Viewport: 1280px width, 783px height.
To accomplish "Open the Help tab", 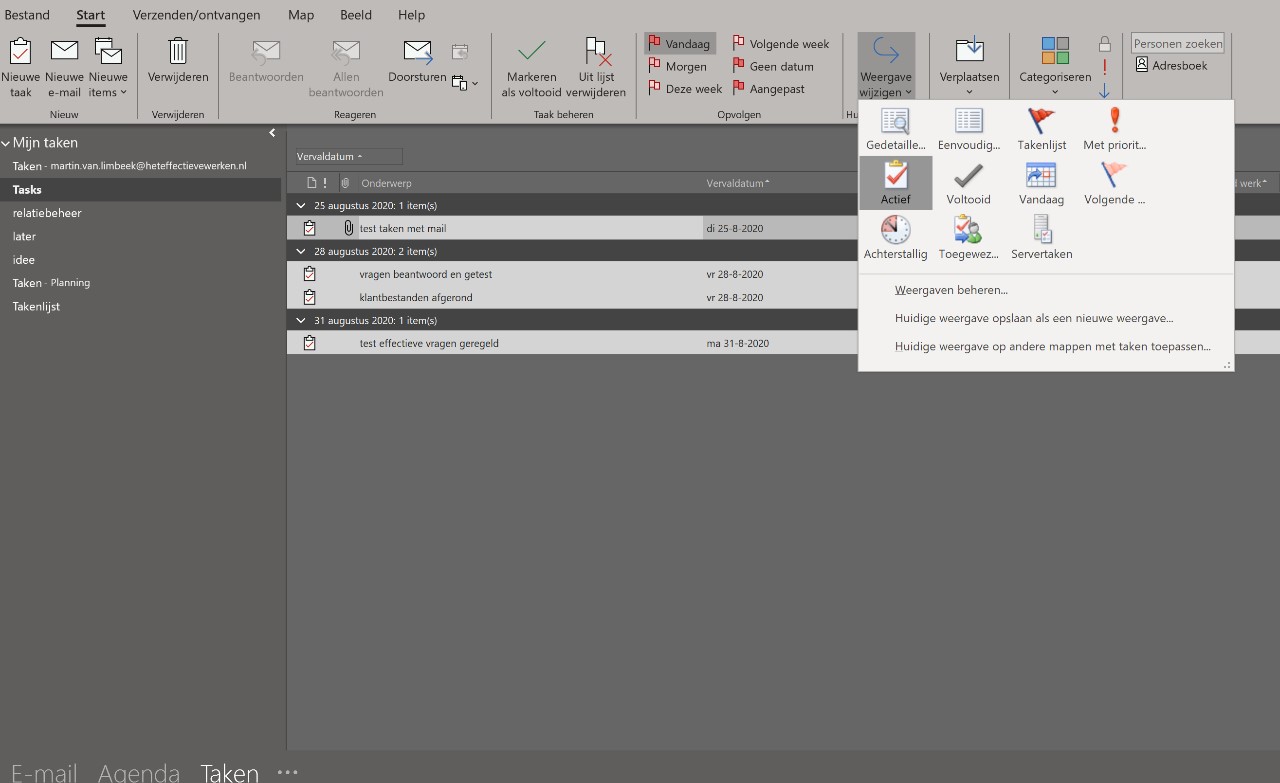I will coord(411,15).
